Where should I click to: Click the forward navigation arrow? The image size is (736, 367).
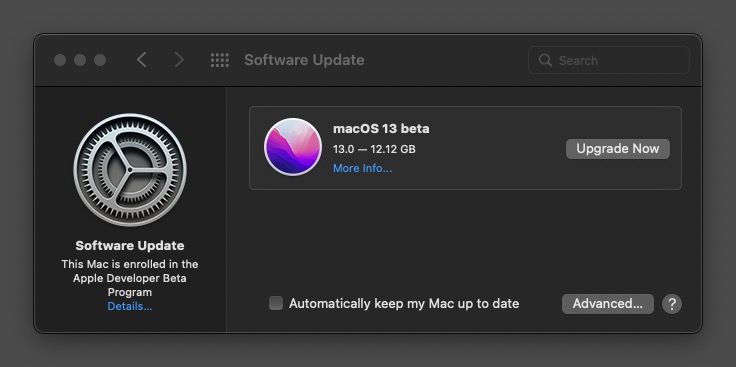click(x=179, y=60)
